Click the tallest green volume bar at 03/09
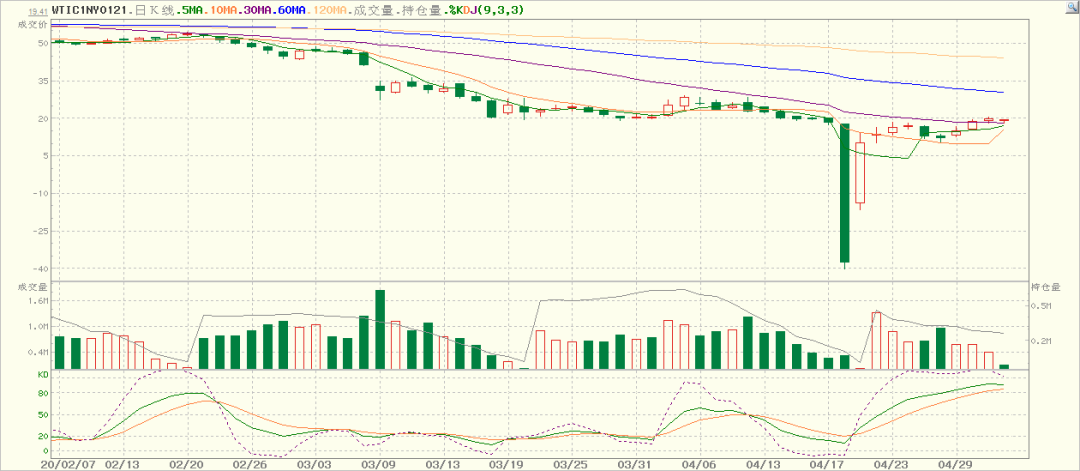 [380, 329]
